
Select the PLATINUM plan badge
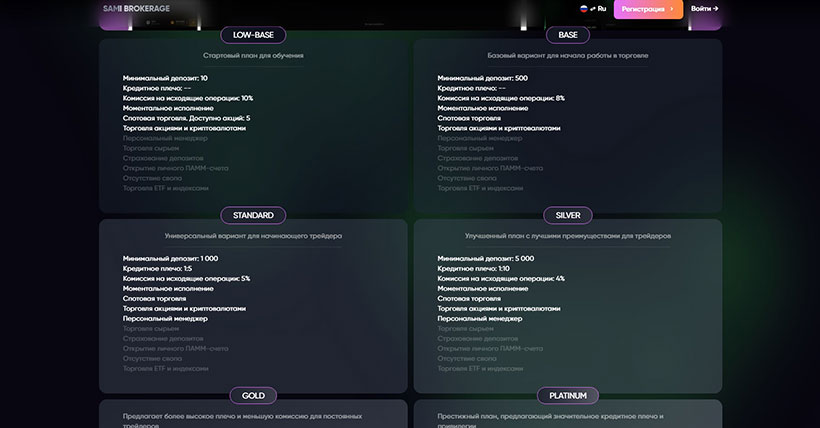click(568, 395)
